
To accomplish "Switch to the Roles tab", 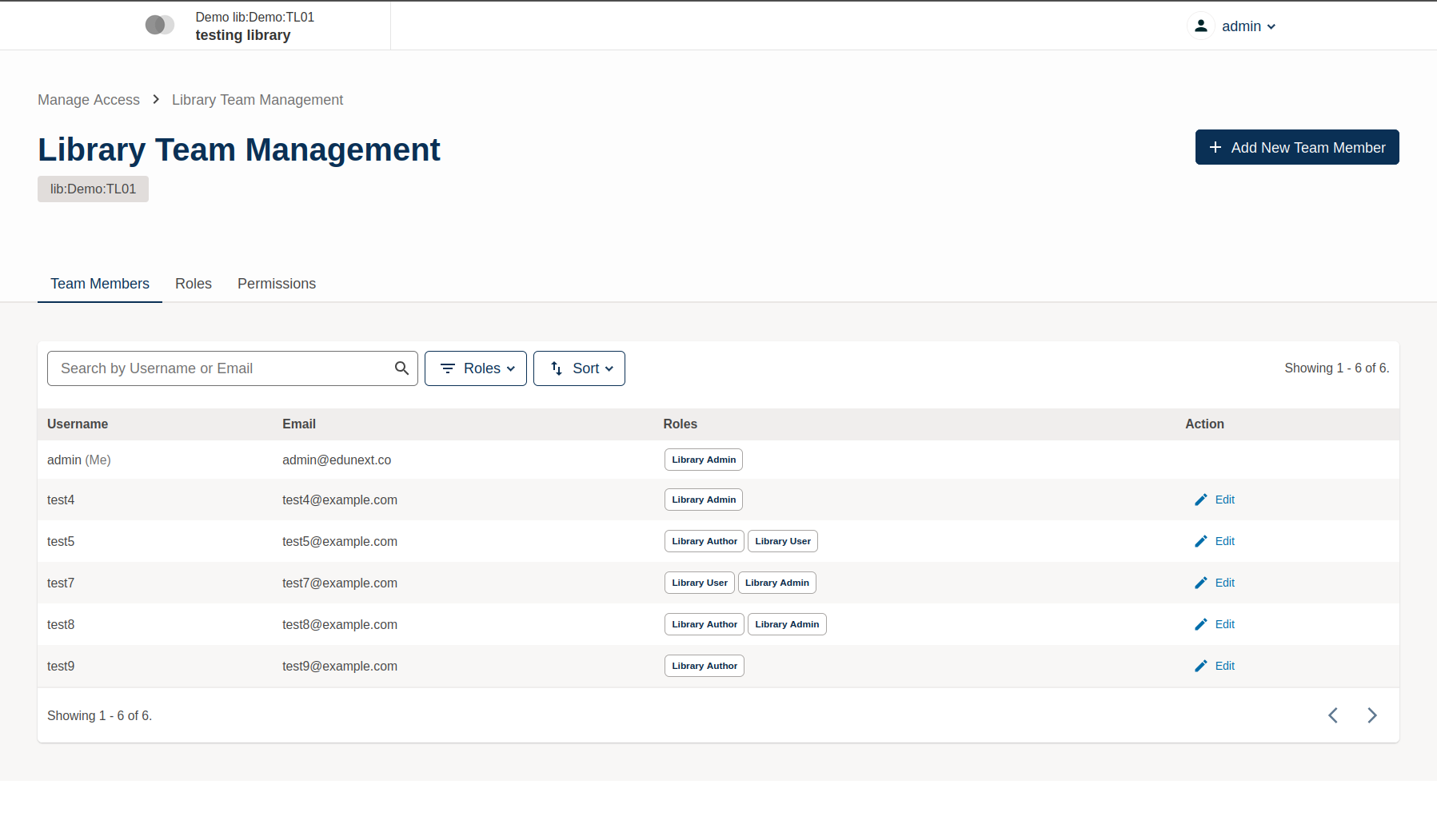I will (x=193, y=284).
